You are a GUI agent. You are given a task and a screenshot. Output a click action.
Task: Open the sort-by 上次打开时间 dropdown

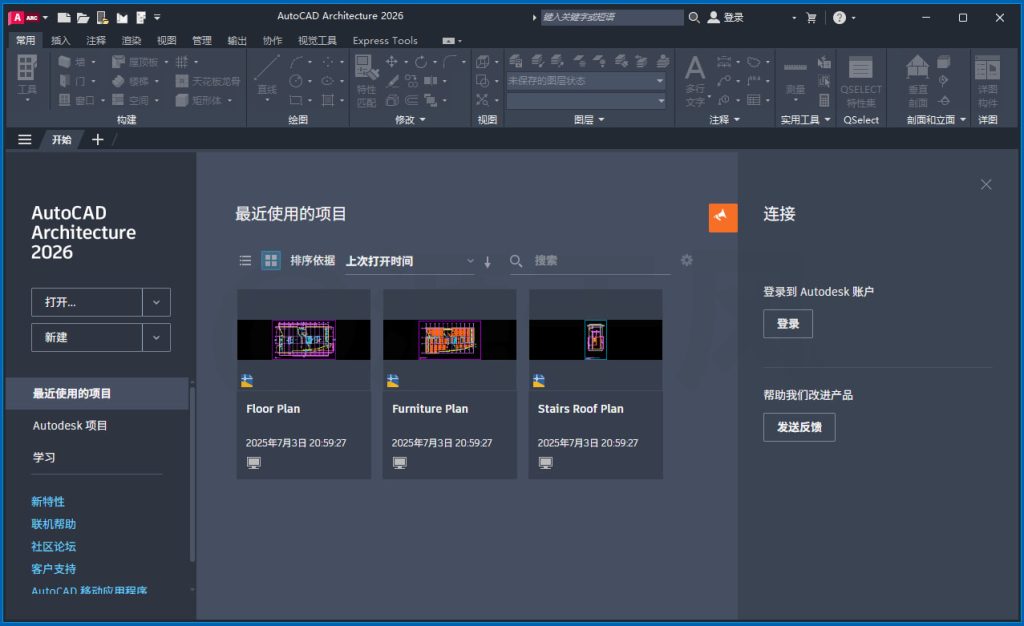click(x=409, y=261)
